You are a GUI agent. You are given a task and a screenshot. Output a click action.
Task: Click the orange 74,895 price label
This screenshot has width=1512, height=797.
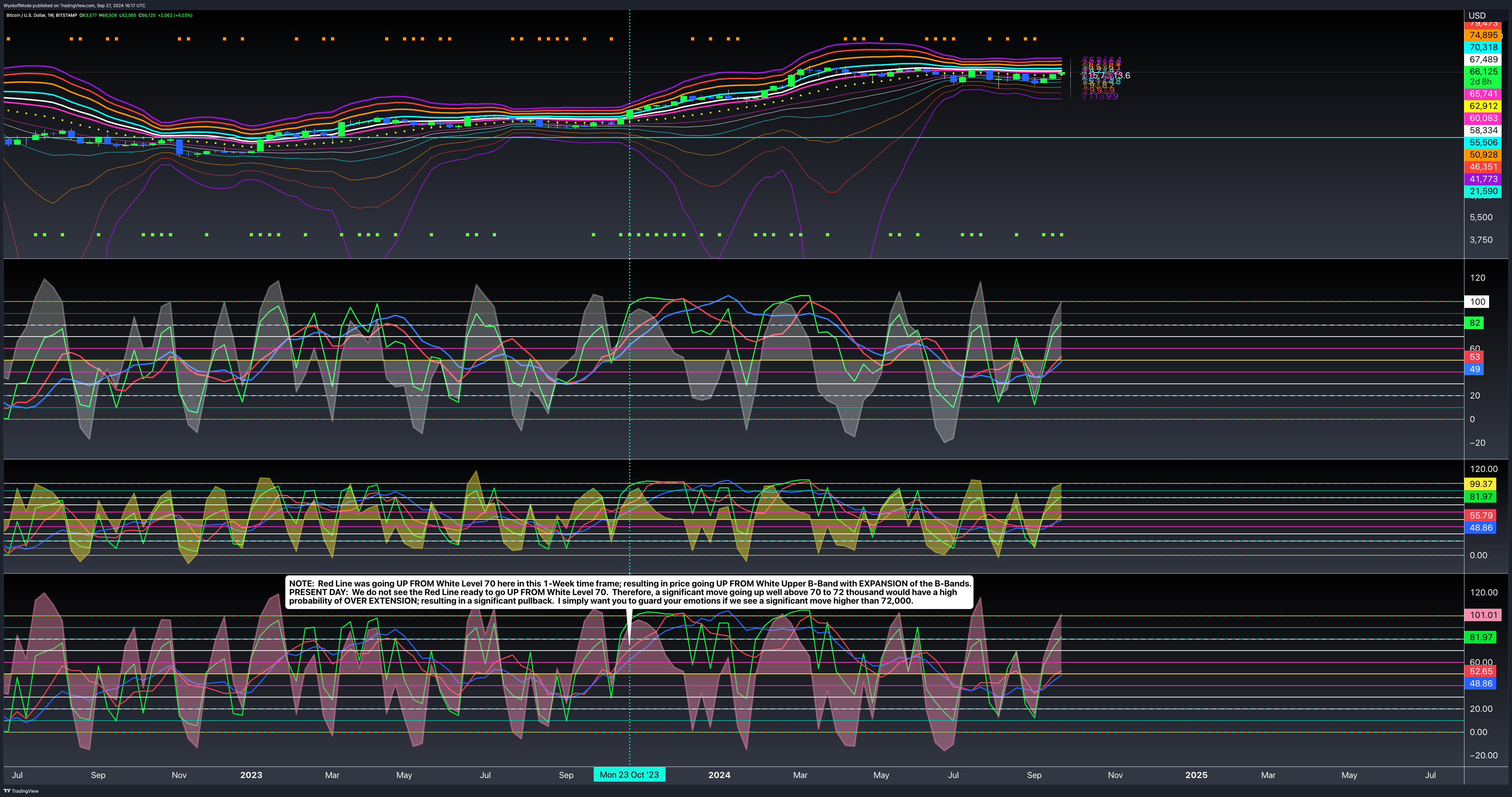[1483, 35]
